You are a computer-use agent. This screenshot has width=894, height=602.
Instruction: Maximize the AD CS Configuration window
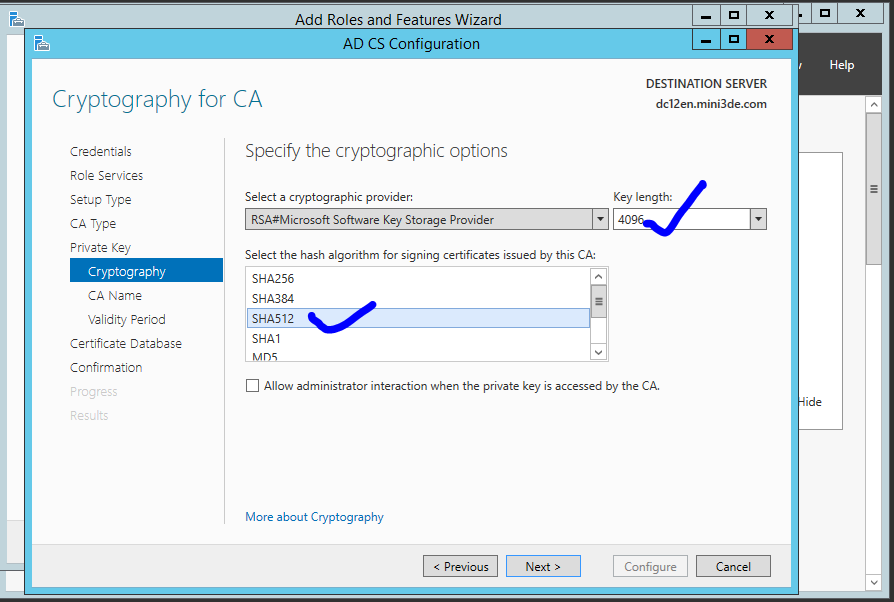click(x=733, y=40)
